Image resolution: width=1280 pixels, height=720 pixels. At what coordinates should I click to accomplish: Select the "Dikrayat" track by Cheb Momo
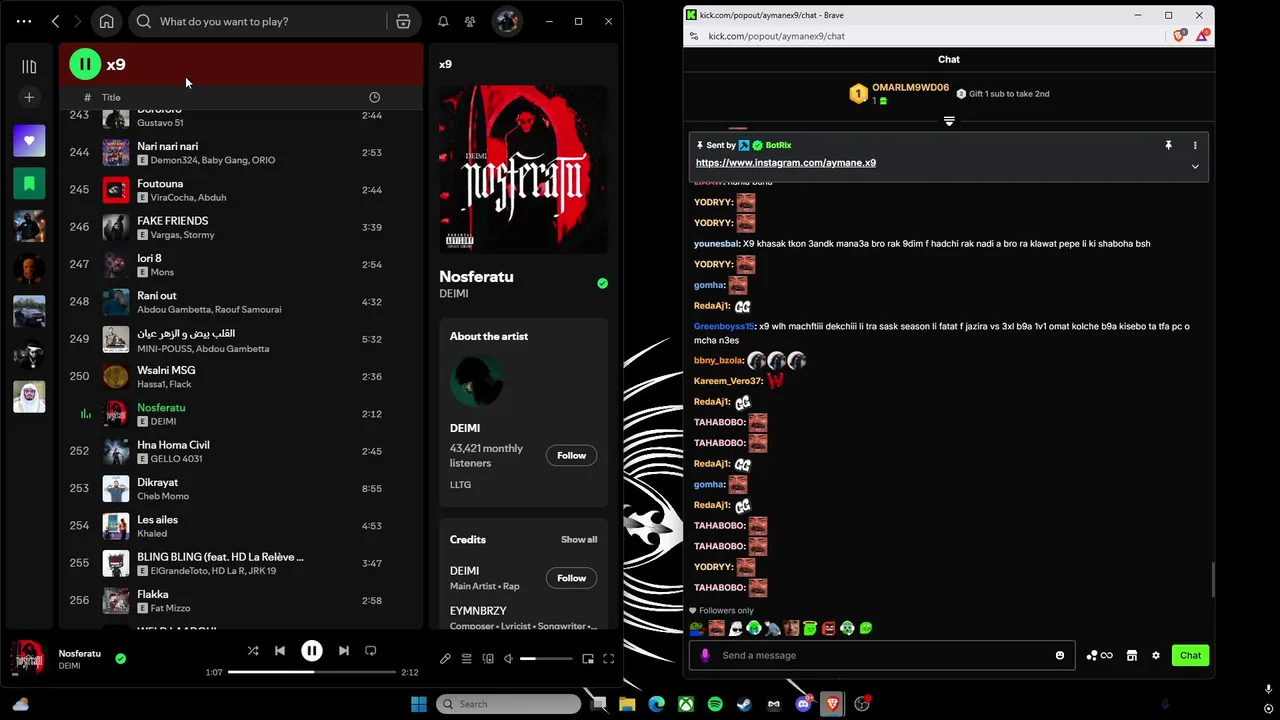[240, 488]
